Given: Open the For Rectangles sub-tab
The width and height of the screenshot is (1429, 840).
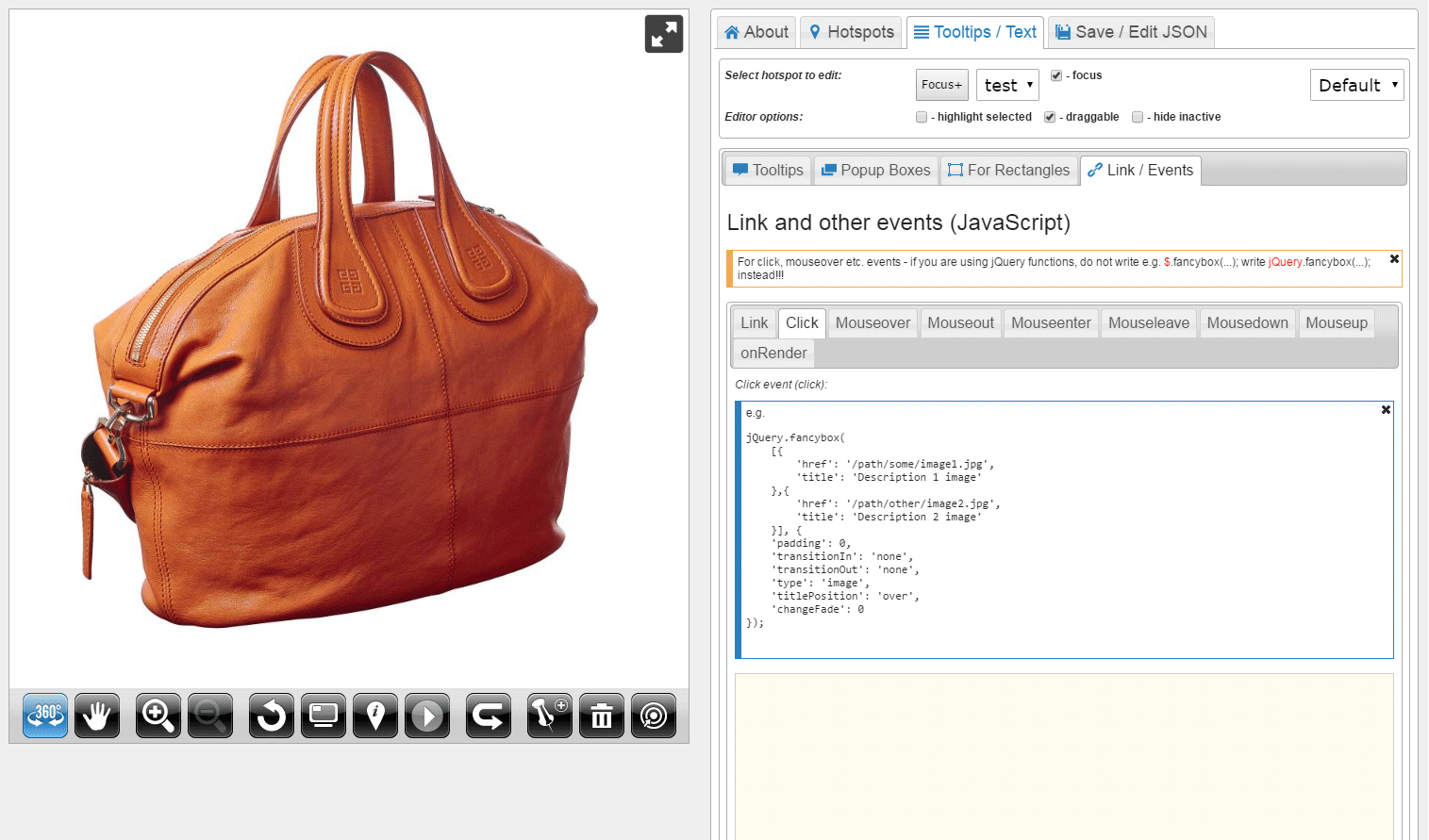Looking at the screenshot, I should coord(1009,170).
